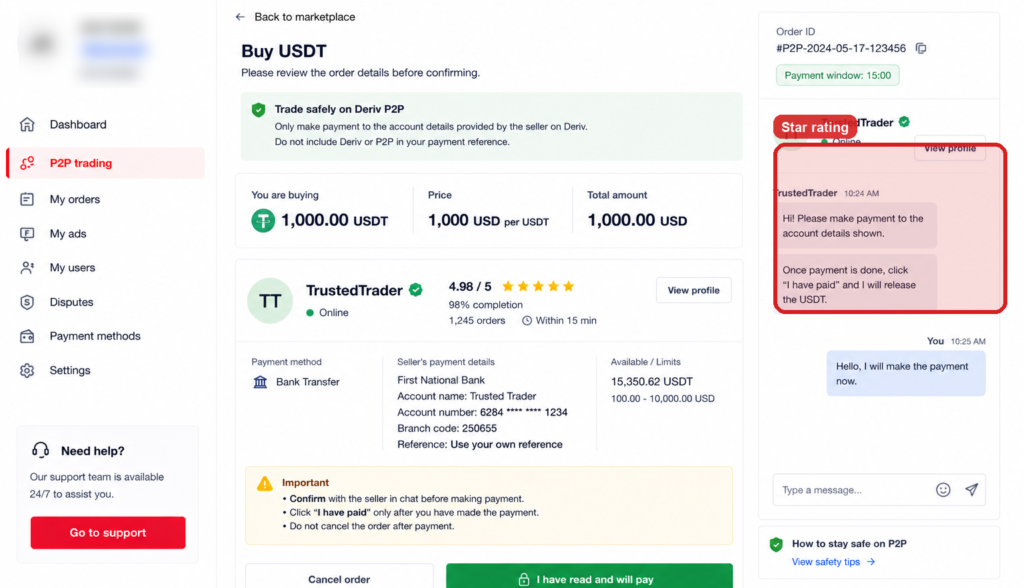The image size is (1024, 588).
Task: Confirm with I have read and will pay
Action: pyautogui.click(x=589, y=578)
